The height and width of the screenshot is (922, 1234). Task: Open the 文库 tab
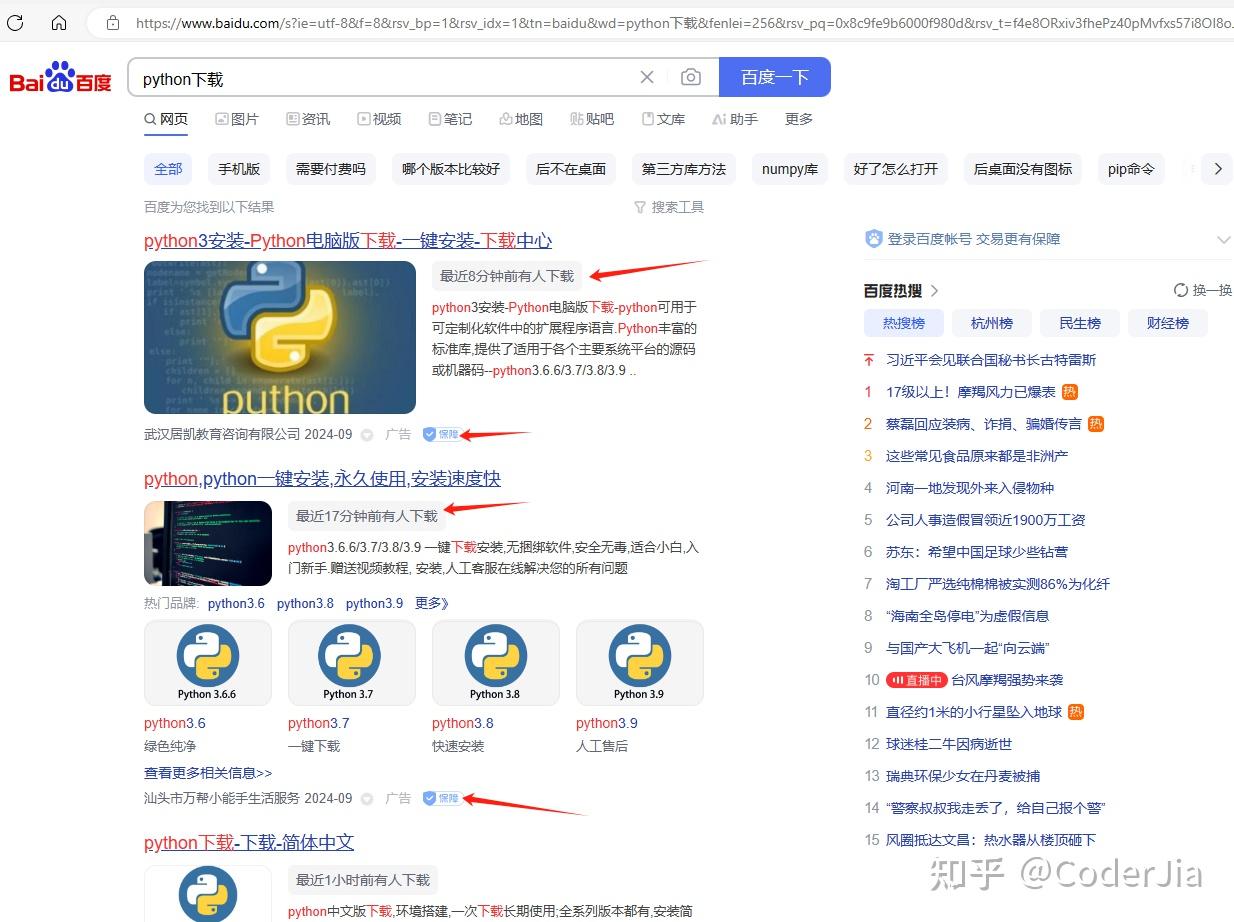[663, 119]
